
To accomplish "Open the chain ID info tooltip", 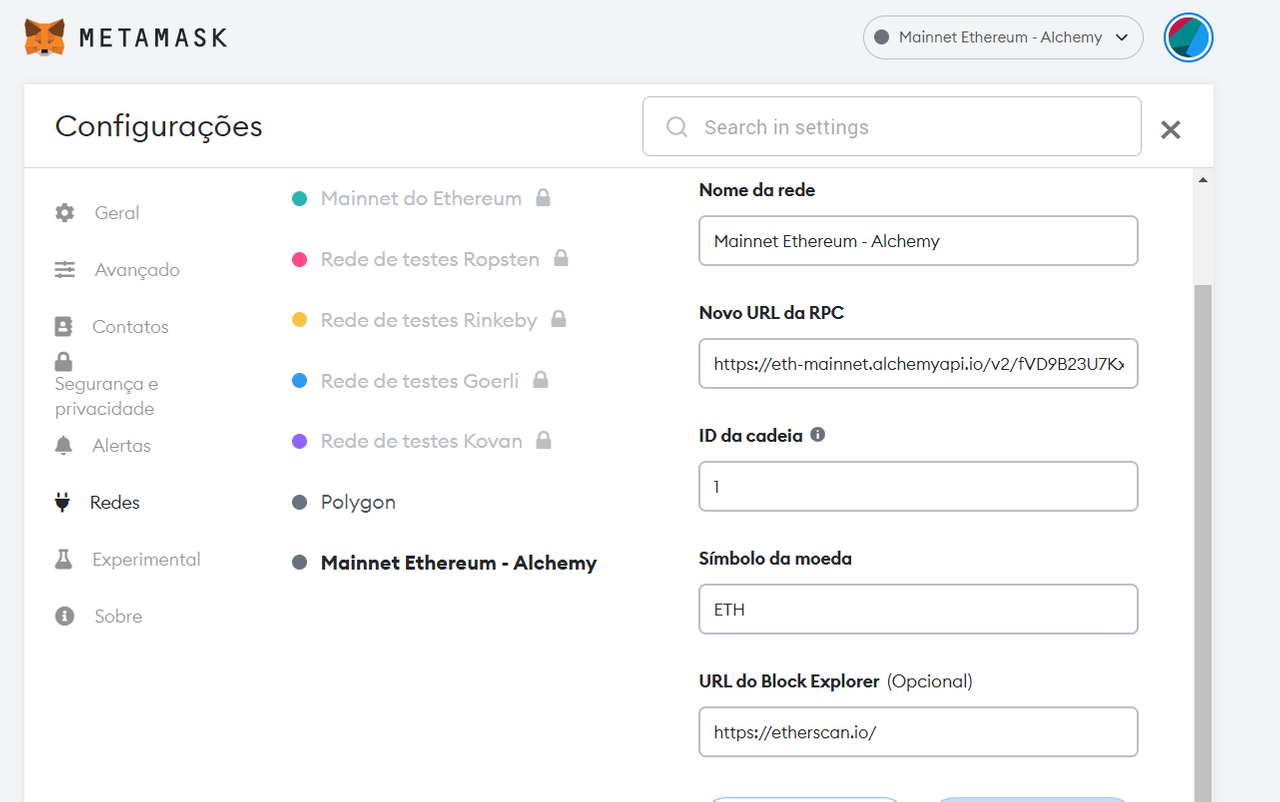I will (817, 434).
